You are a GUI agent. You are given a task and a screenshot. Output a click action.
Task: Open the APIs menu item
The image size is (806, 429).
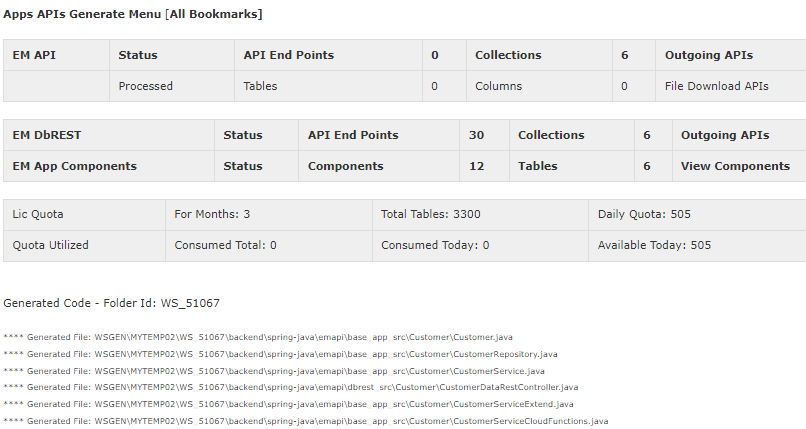click(51, 14)
